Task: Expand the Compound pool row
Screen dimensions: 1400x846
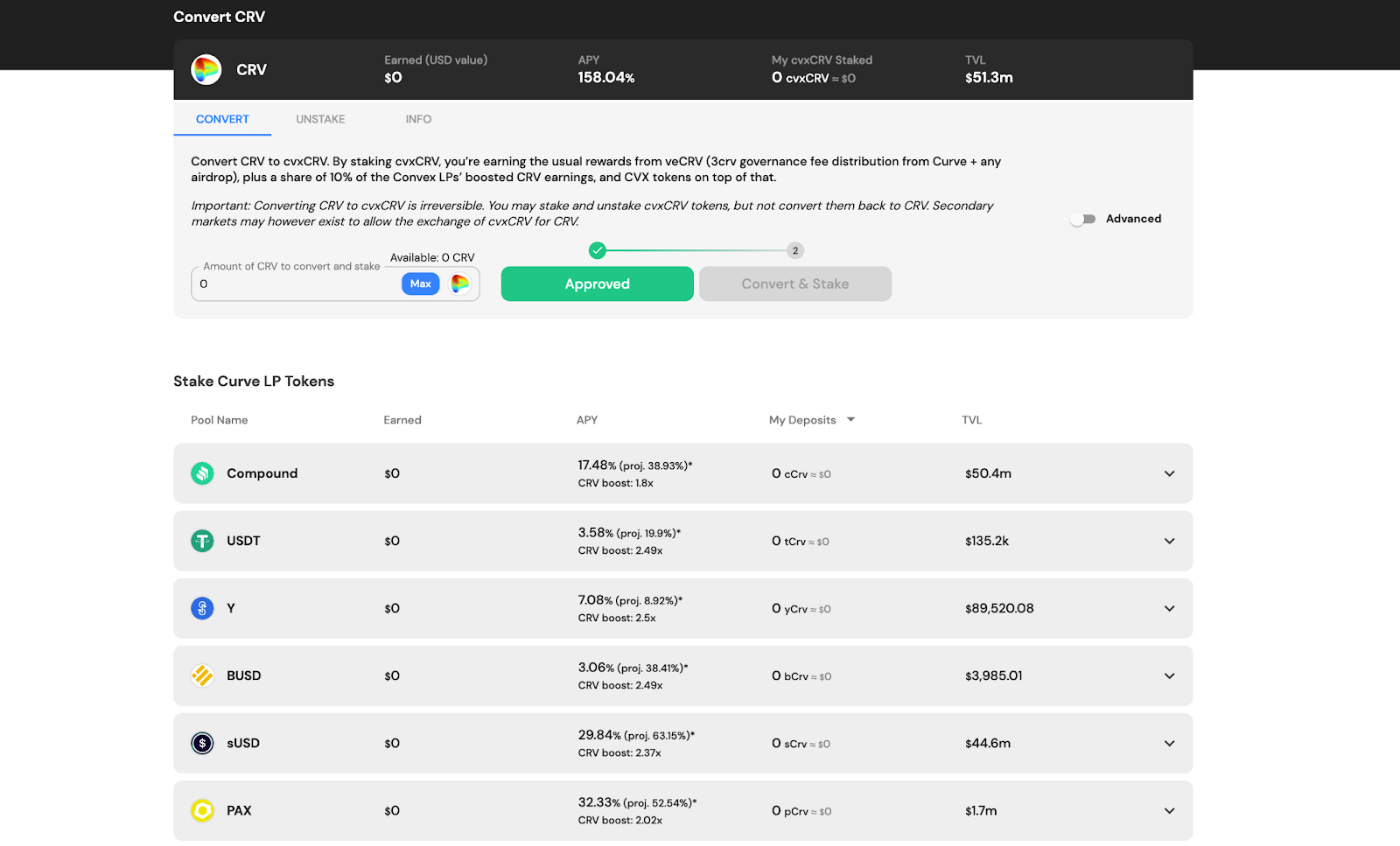Action: [1169, 474]
